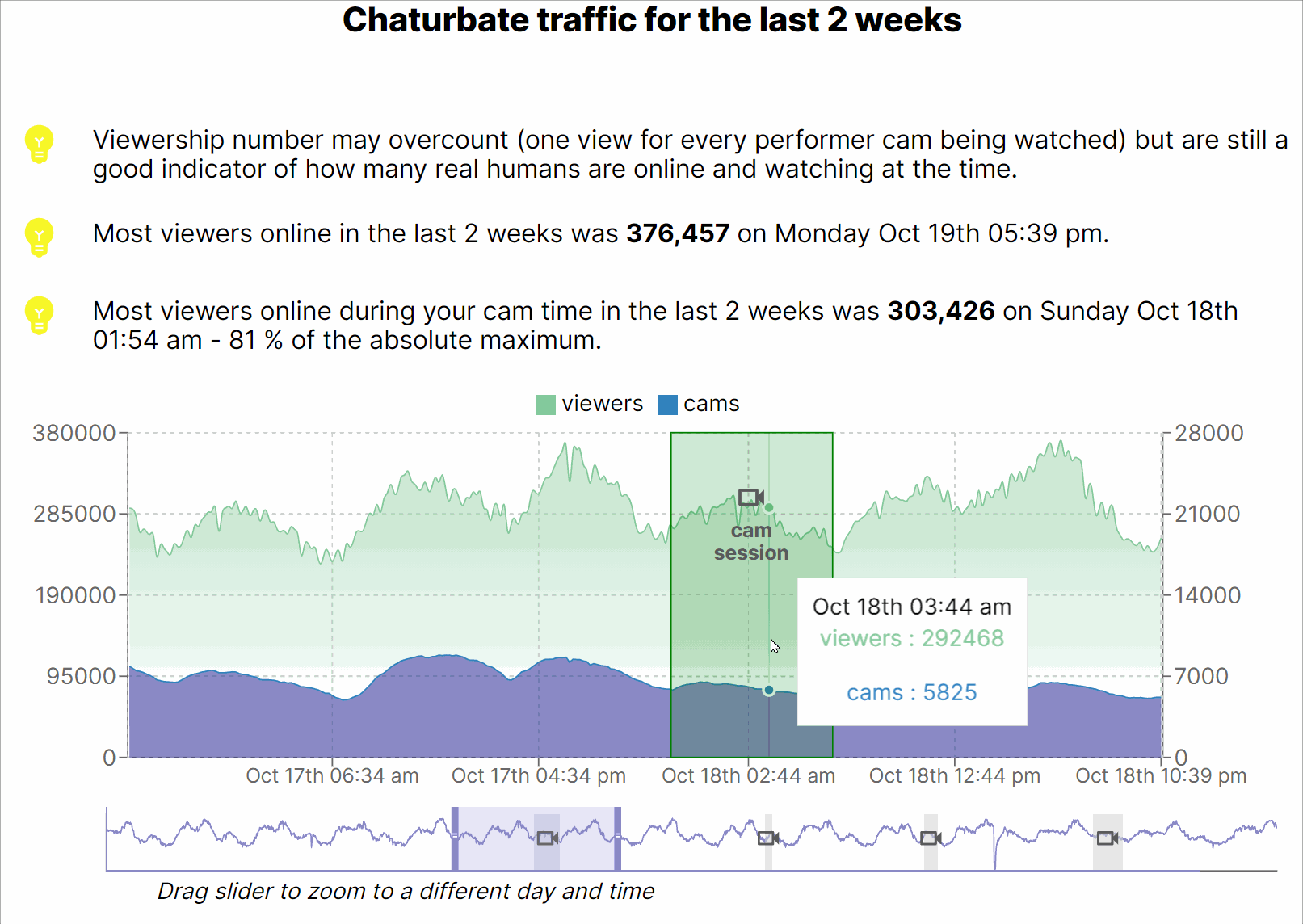This screenshot has height=924, width=1303.
Task: Click the green viewers legend color swatch
Action: (x=545, y=405)
